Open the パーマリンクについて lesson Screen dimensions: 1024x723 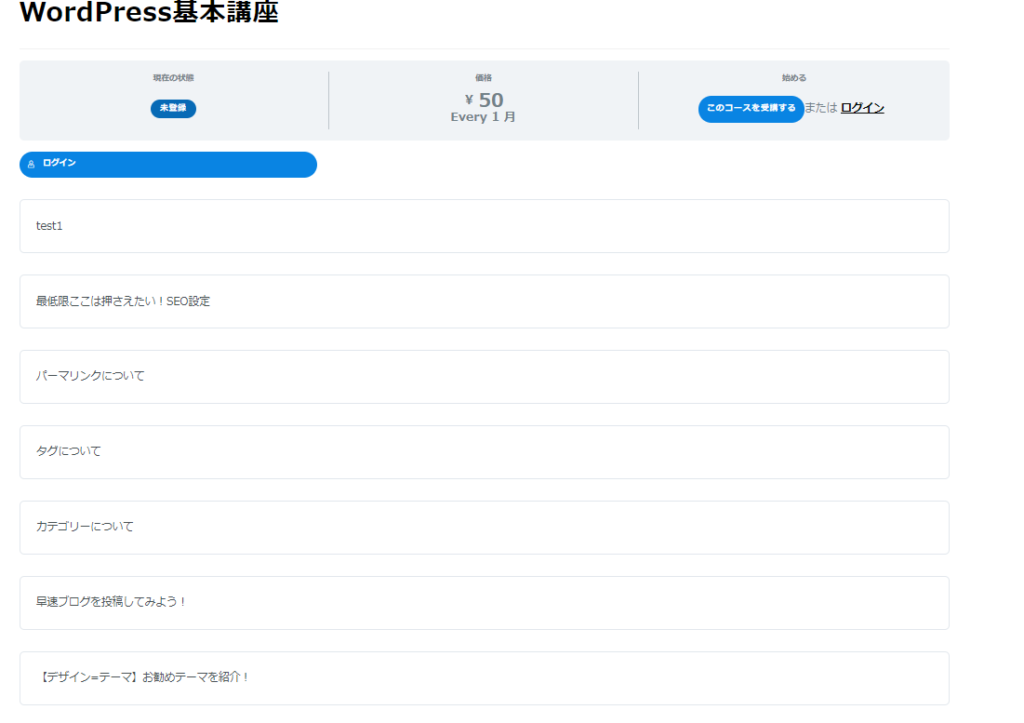484,377
